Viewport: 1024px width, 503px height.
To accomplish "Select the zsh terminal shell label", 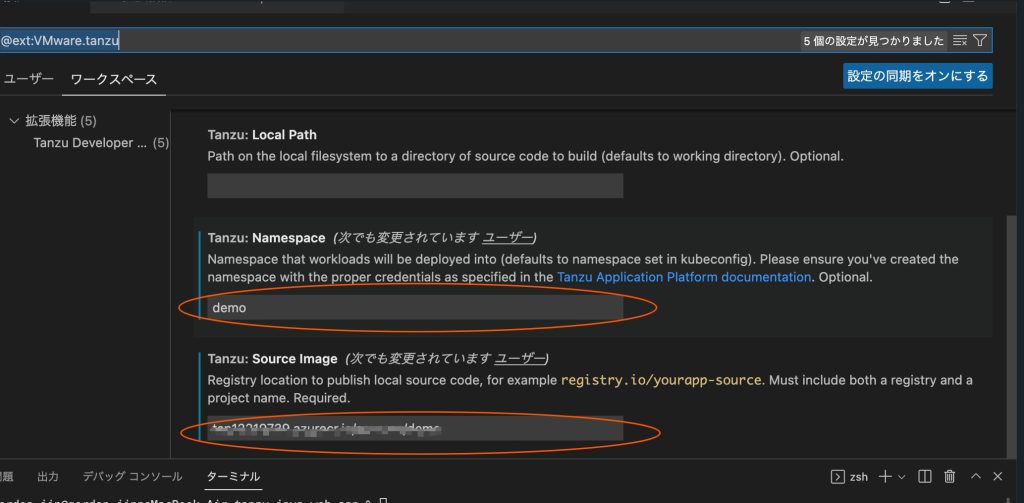I will (x=858, y=477).
